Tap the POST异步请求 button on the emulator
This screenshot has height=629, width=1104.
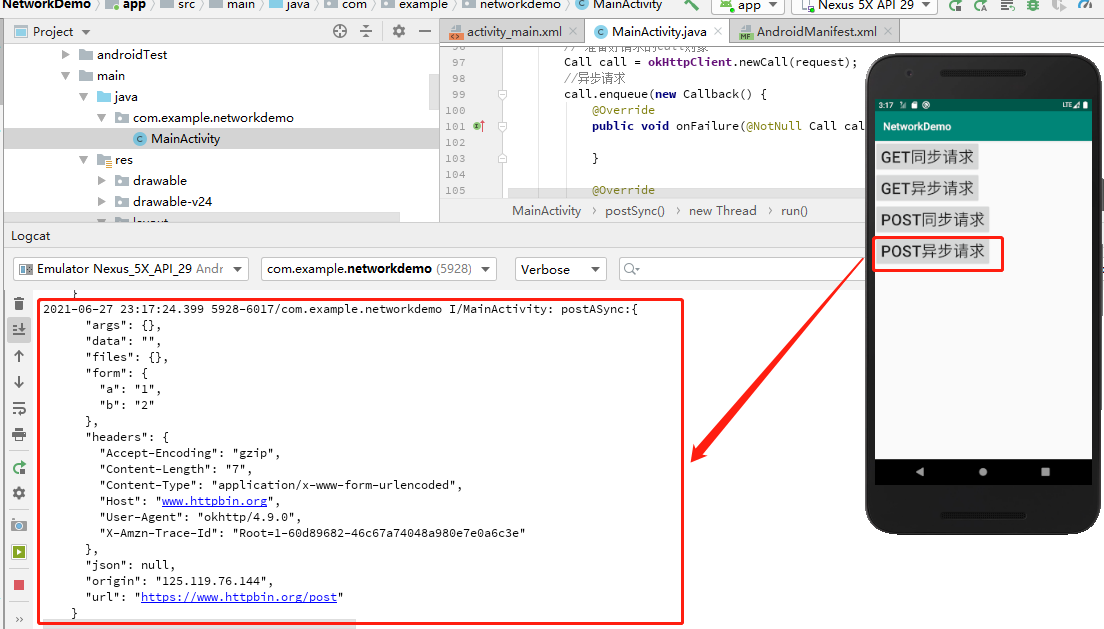click(x=932, y=251)
